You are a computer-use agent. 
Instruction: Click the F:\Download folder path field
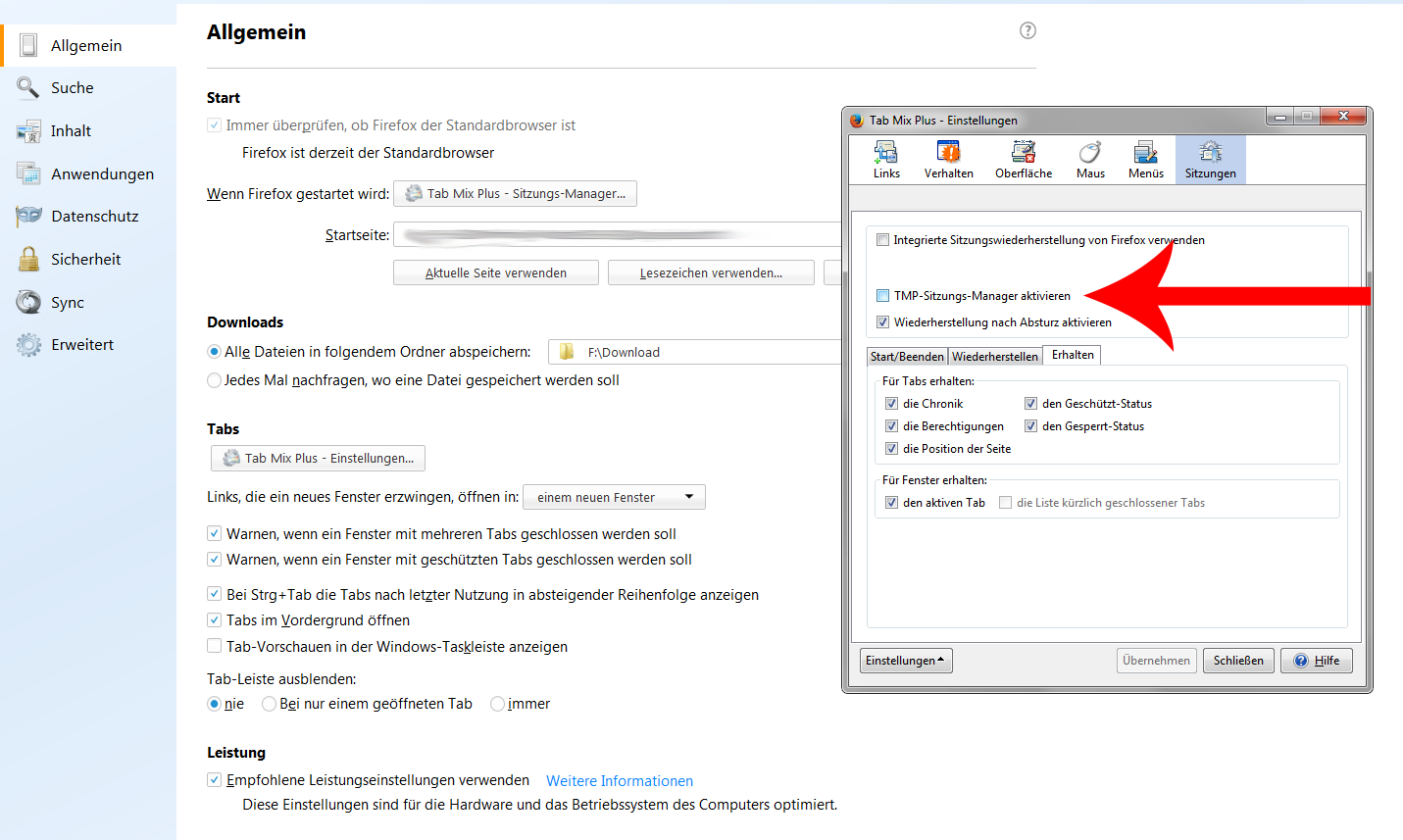695,352
